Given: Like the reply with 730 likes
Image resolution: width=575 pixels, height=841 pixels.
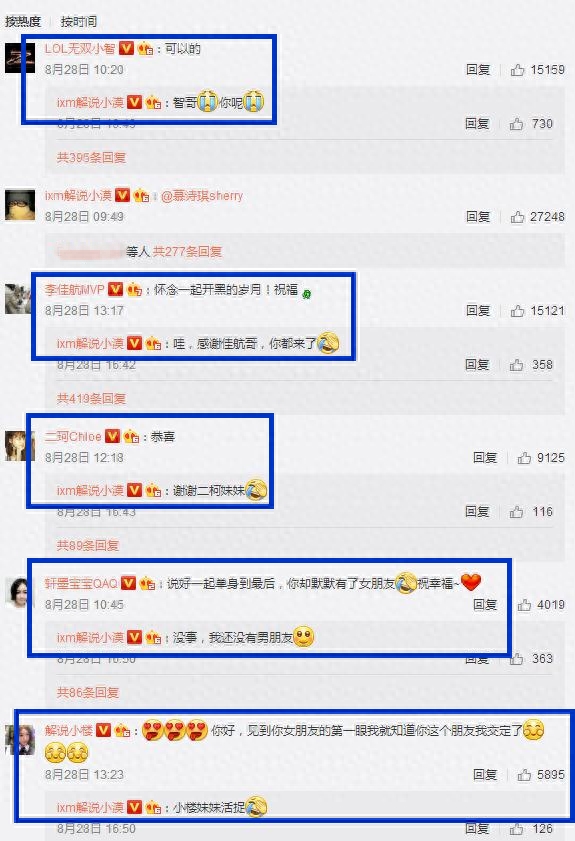Looking at the screenshot, I should point(517,124).
